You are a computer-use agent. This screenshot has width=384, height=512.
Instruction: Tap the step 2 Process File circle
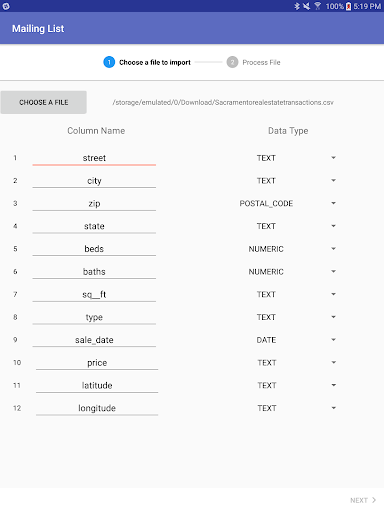pyautogui.click(x=232, y=62)
